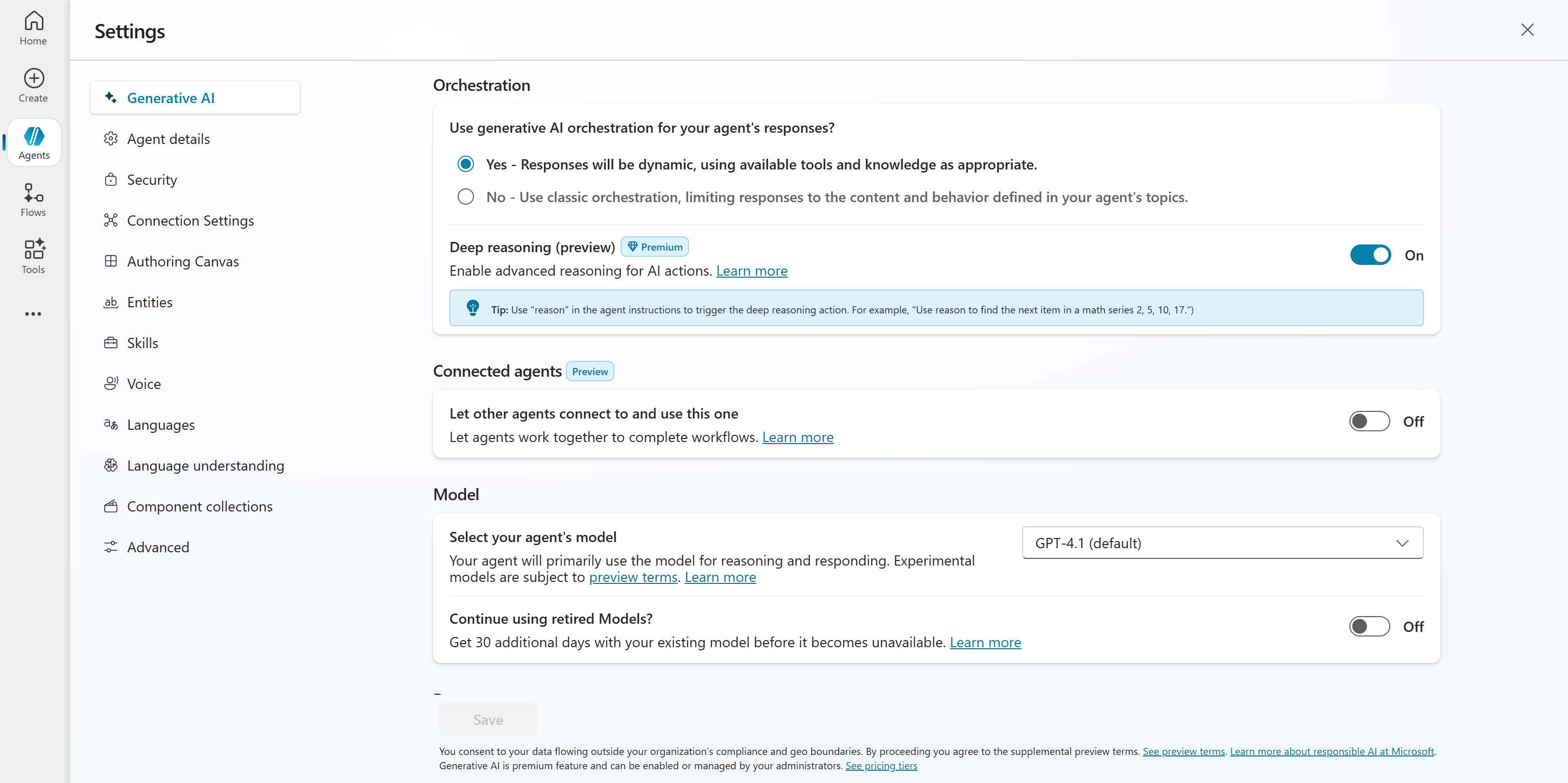Open the See pricing tiers link
Screen dimensions: 1568x783
[881, 766]
